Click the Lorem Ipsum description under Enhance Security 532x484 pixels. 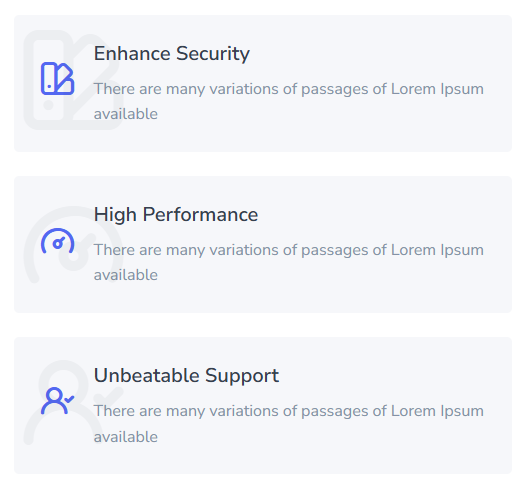pyautogui.click(x=289, y=101)
